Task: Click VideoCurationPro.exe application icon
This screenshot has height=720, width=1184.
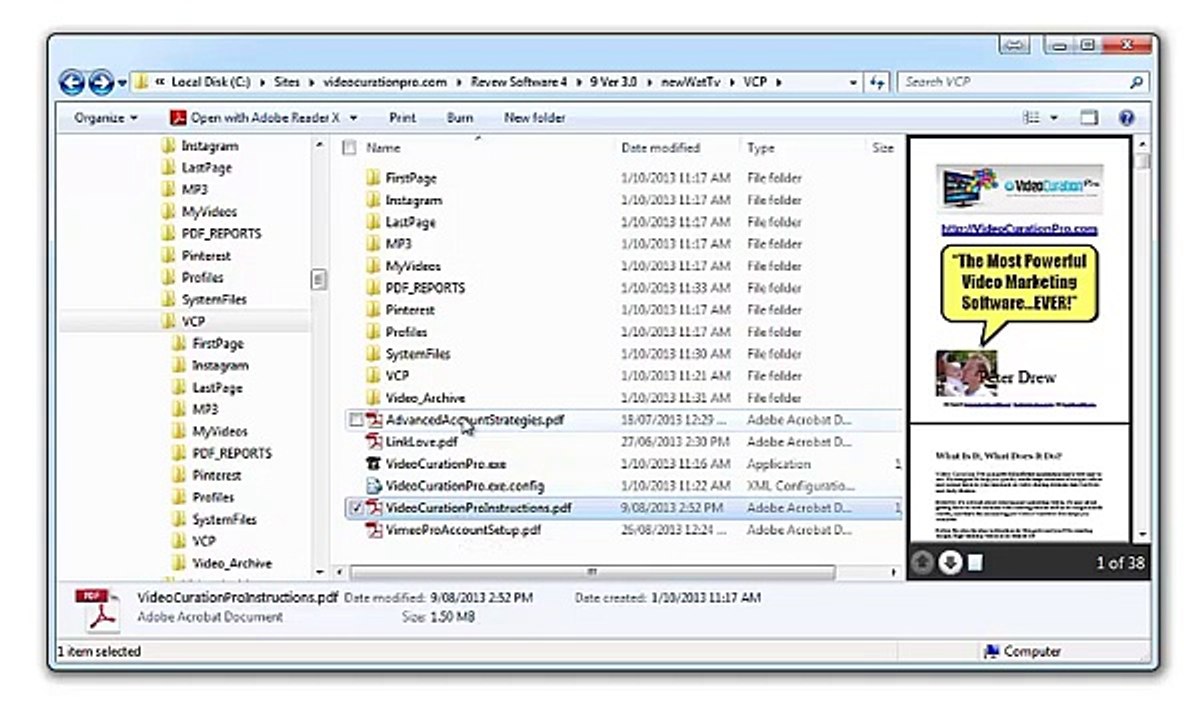Action: (374, 463)
